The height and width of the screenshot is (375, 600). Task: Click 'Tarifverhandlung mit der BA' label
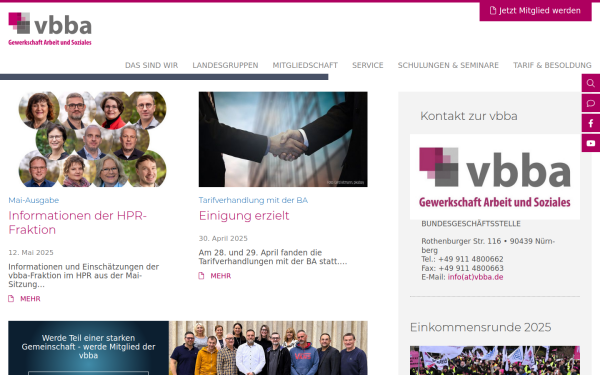click(253, 200)
